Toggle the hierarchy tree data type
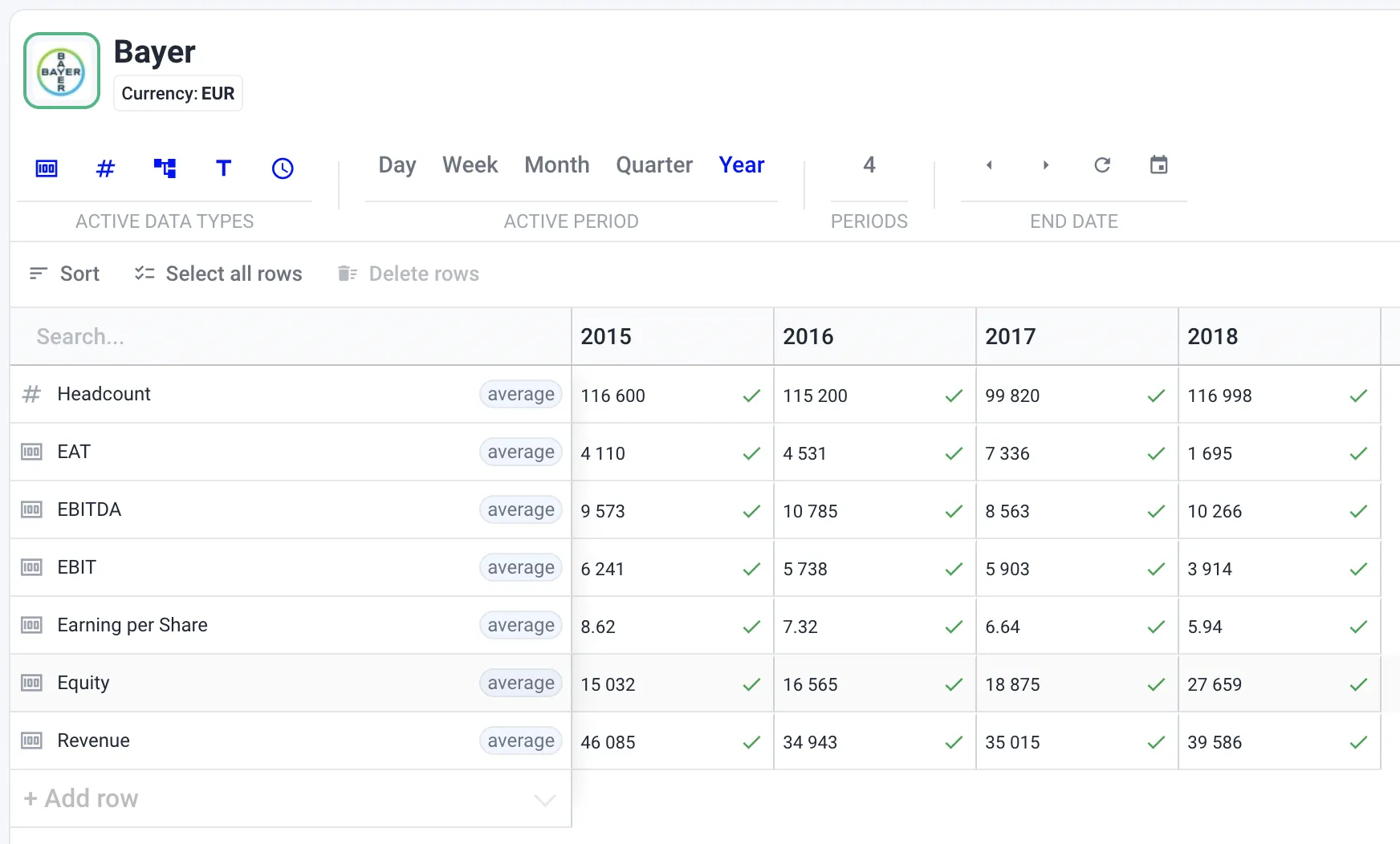Image resolution: width=1400 pixels, height=844 pixels. [x=165, y=168]
